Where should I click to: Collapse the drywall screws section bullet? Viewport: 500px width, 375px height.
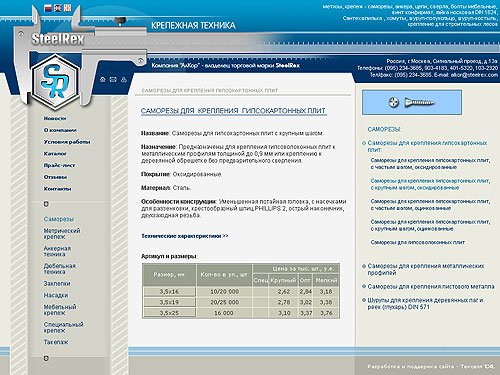click(x=364, y=143)
